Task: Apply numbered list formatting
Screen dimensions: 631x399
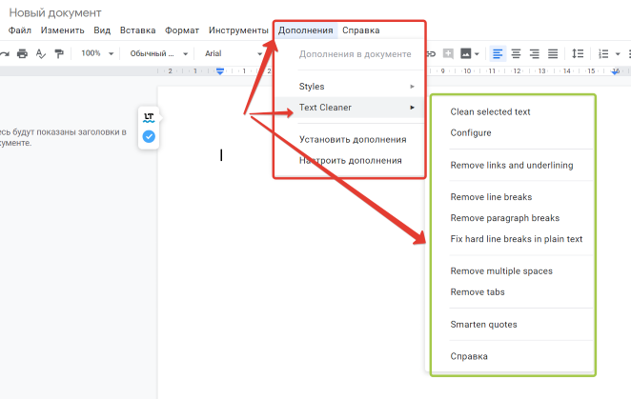Action: 603,54
